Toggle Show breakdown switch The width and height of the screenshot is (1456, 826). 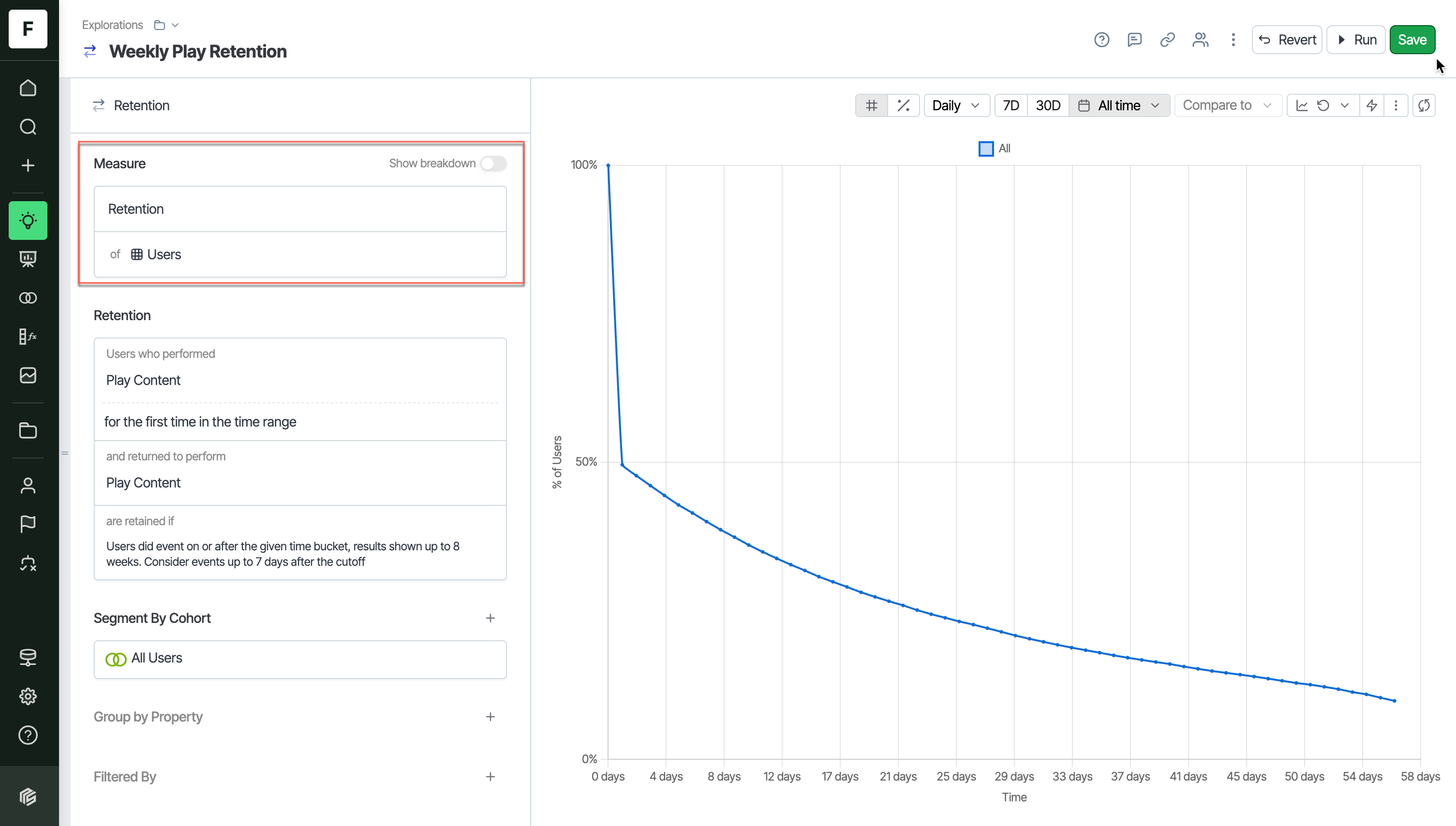[493, 163]
